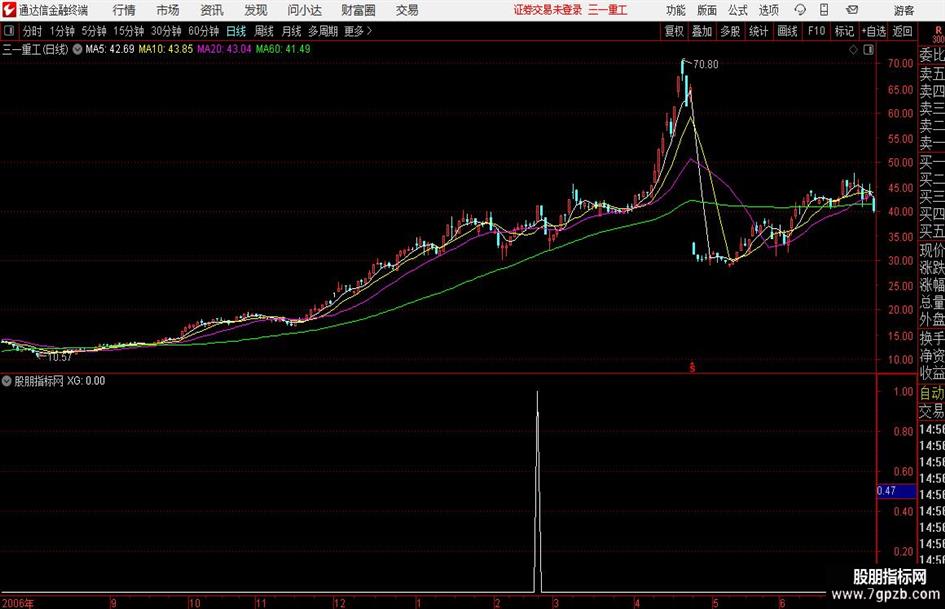Click the 游客 guest account label
This screenshot has width=945, height=609.
pos(903,10)
